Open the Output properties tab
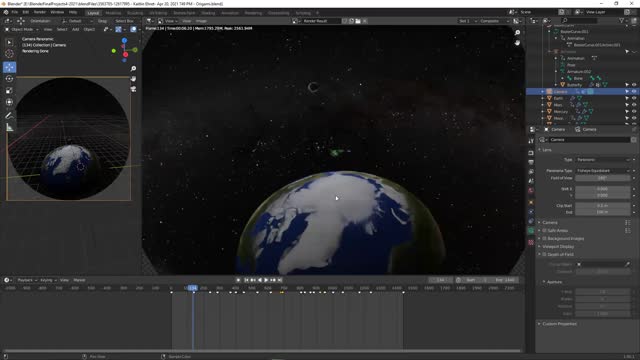Image resolution: width=640 pixels, height=360 pixels. coord(531,162)
